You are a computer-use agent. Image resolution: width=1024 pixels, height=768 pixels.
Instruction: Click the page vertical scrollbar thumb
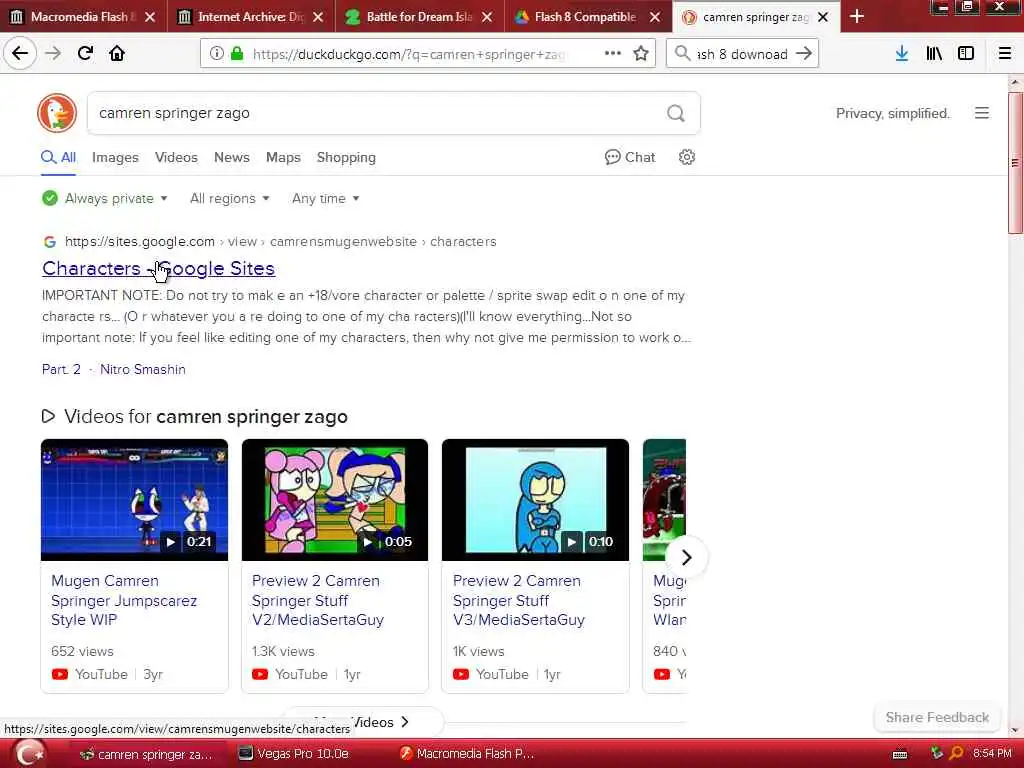(1015, 162)
